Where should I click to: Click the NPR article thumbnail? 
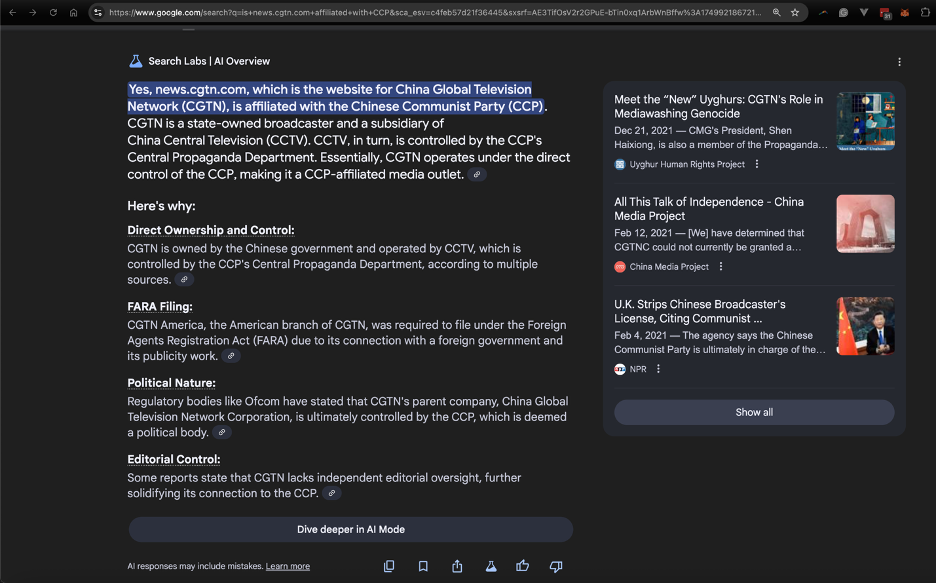[866, 326]
